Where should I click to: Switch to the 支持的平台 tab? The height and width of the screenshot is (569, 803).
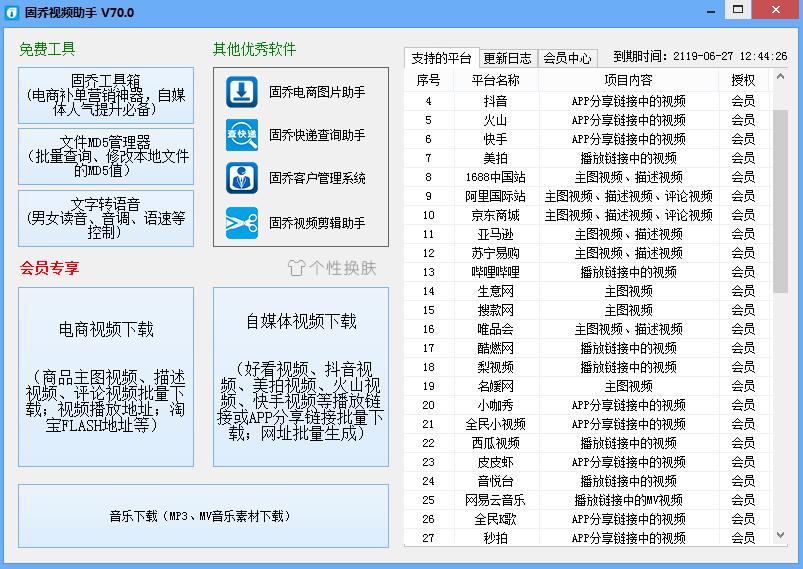(441, 58)
